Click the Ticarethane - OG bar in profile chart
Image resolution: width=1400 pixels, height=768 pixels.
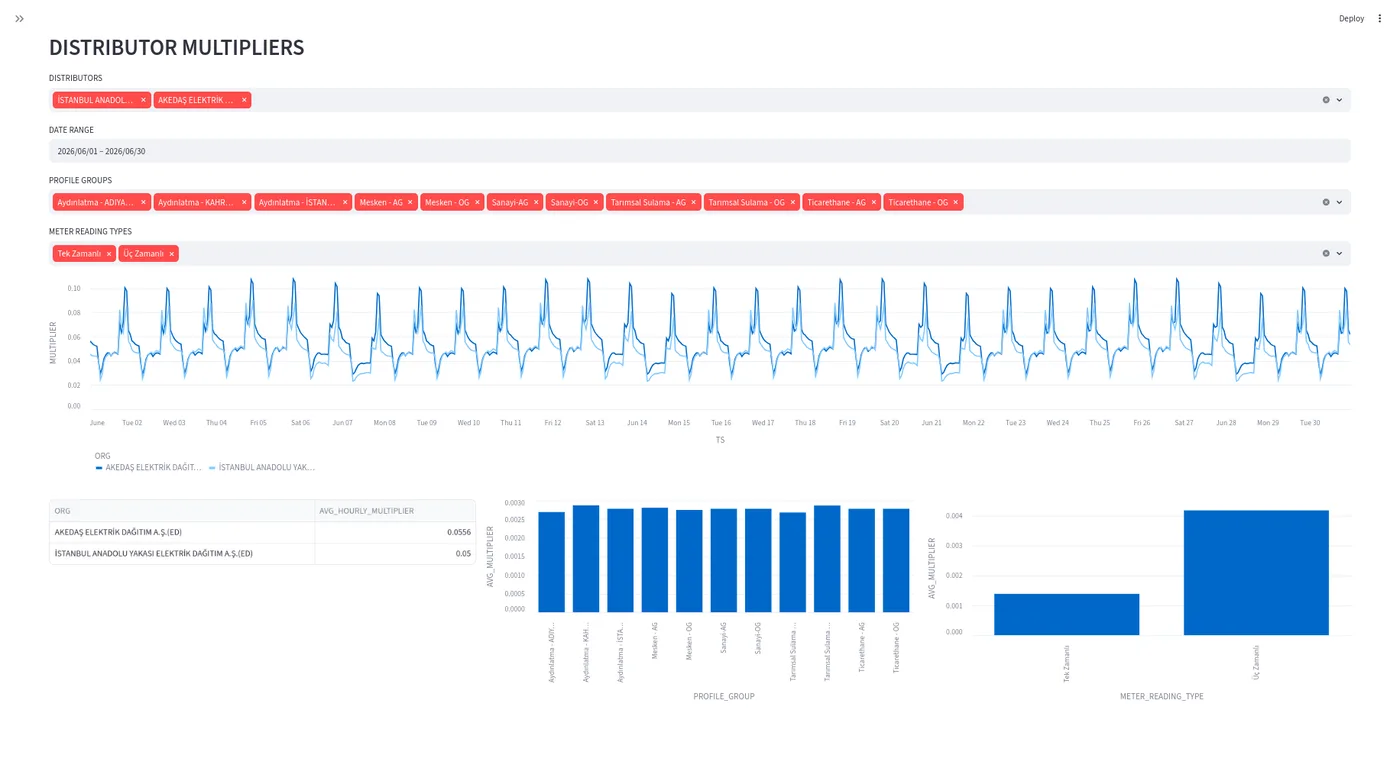click(x=896, y=560)
